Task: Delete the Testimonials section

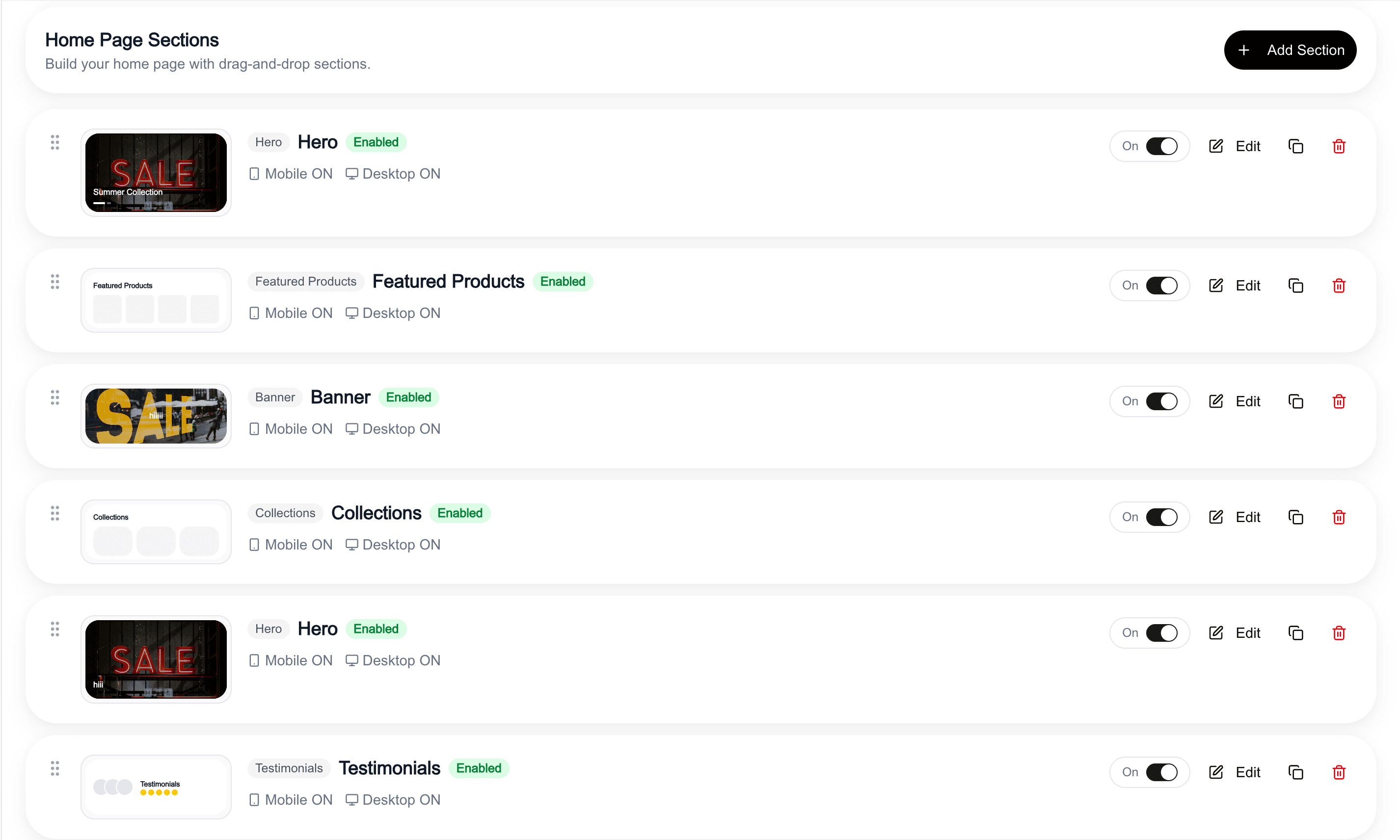Action: point(1338,772)
